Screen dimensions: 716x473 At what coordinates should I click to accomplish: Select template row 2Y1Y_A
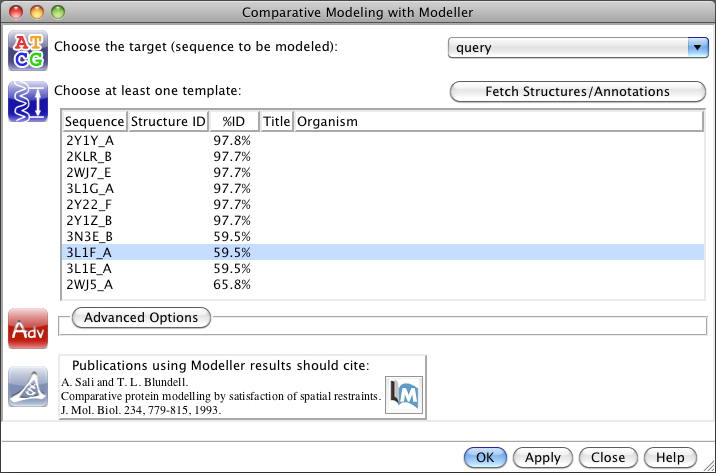tap(90, 141)
